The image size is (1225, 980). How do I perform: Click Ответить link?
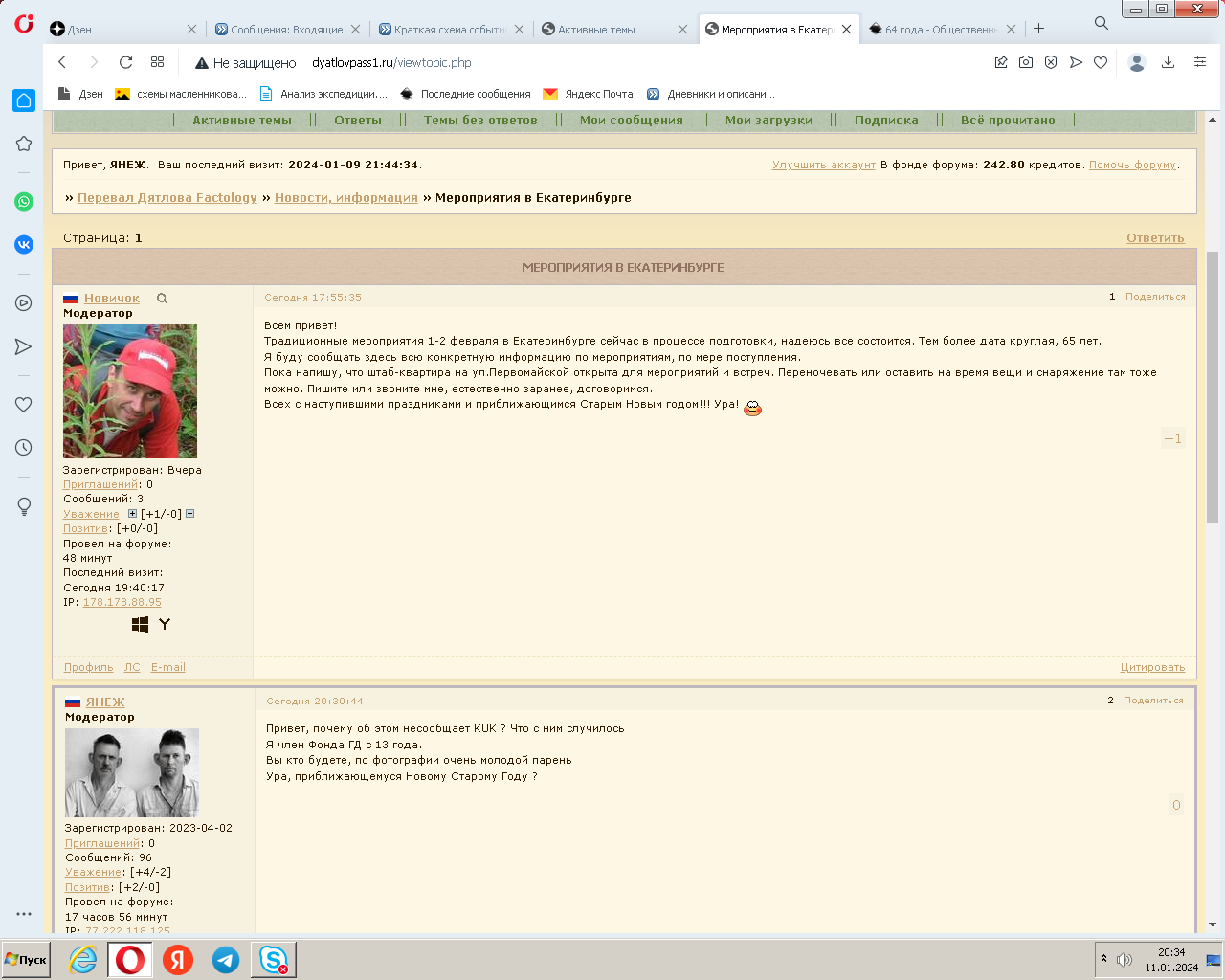(x=1155, y=238)
